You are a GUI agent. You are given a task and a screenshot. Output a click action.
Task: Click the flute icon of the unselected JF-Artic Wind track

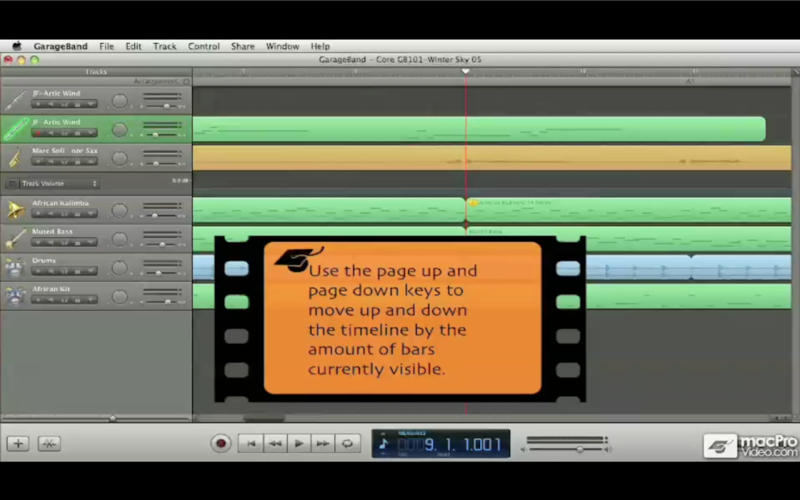pyautogui.click(x=15, y=101)
